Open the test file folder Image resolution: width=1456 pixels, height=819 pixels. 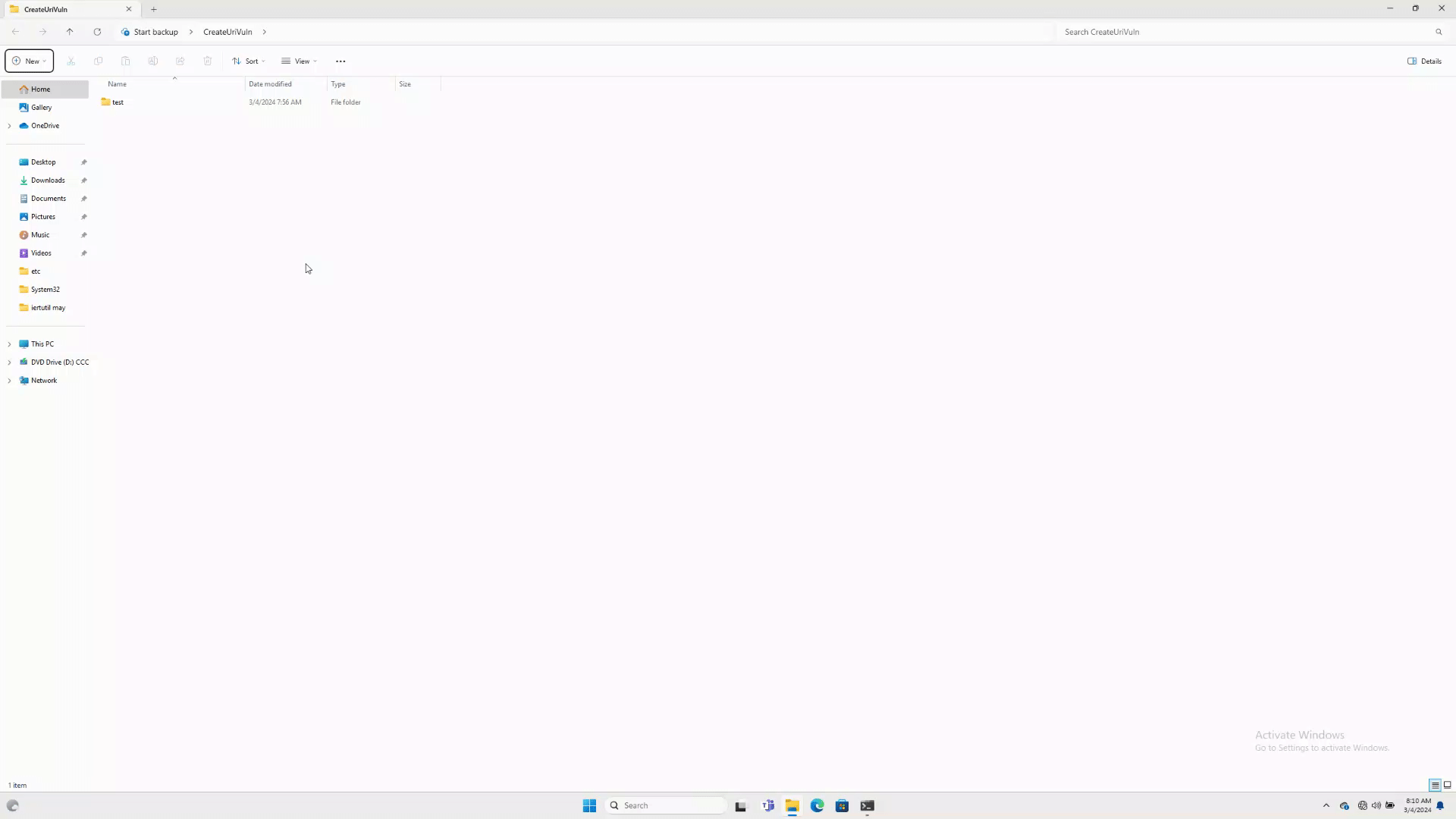coord(118,102)
